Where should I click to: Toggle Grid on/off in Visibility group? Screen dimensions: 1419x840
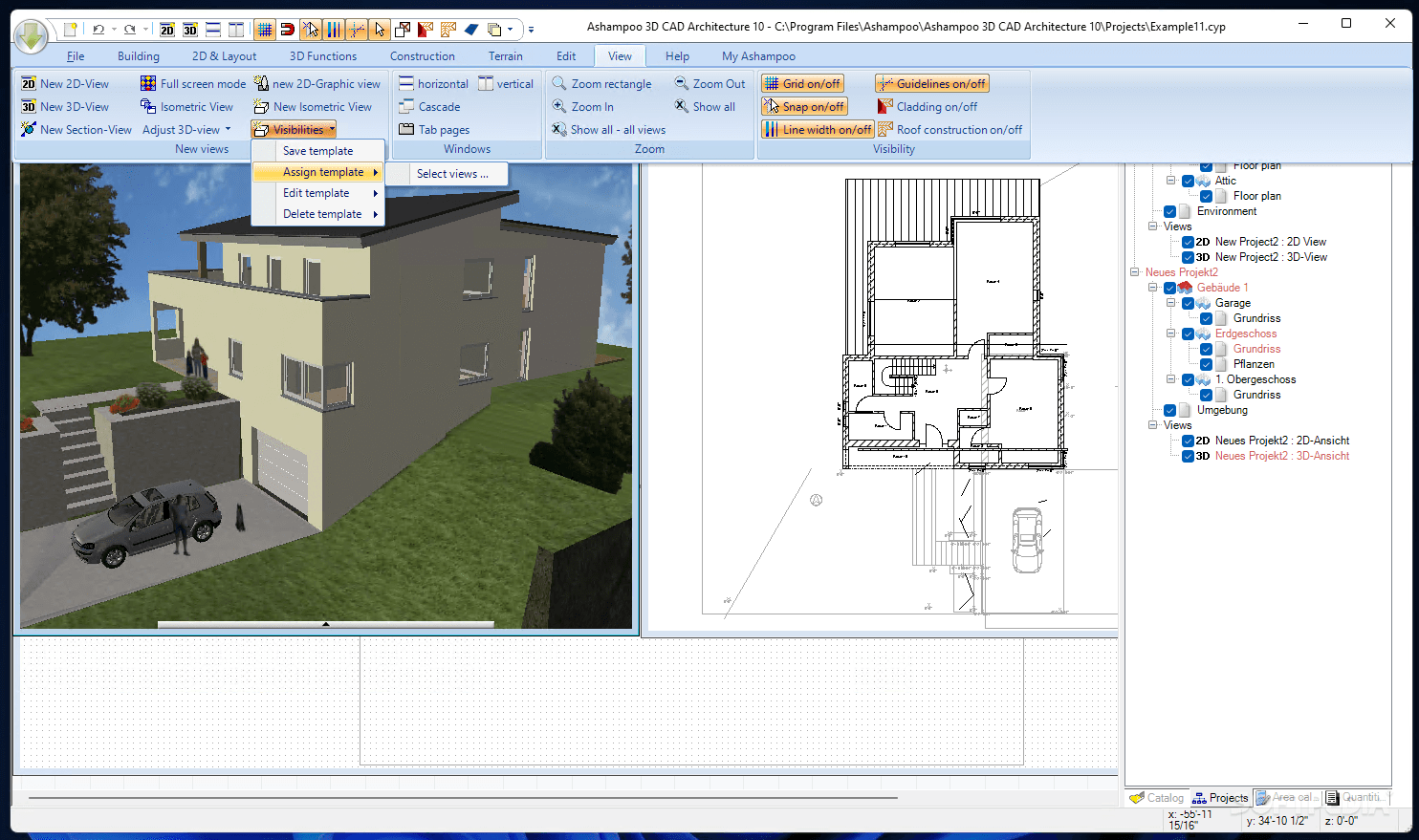click(802, 84)
